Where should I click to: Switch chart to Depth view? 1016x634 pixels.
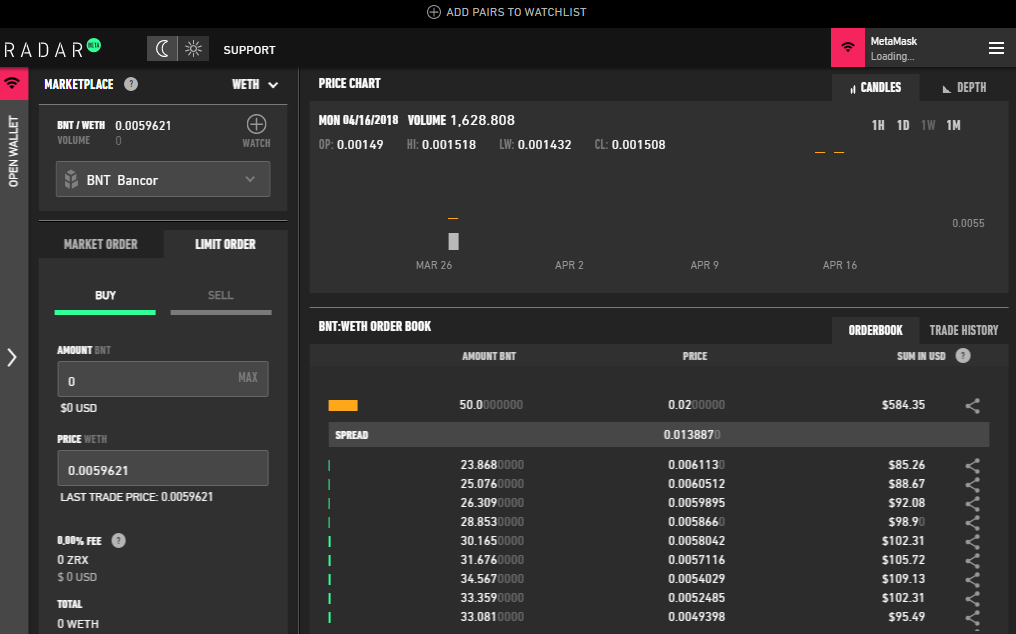[964, 88]
